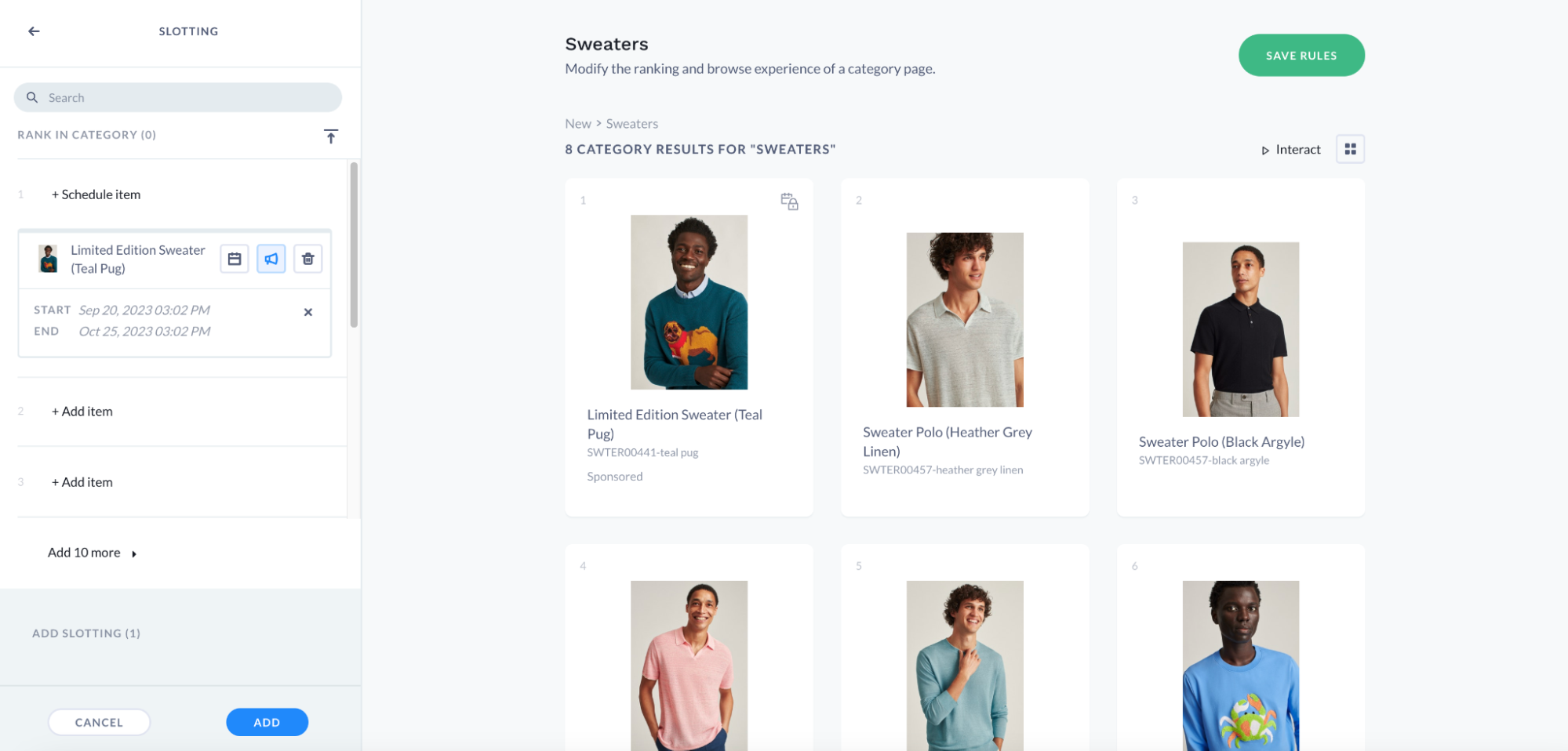This screenshot has height=751, width=1568.
Task: Delete the Teal Pug sweater using trash icon
Action: 307,259
